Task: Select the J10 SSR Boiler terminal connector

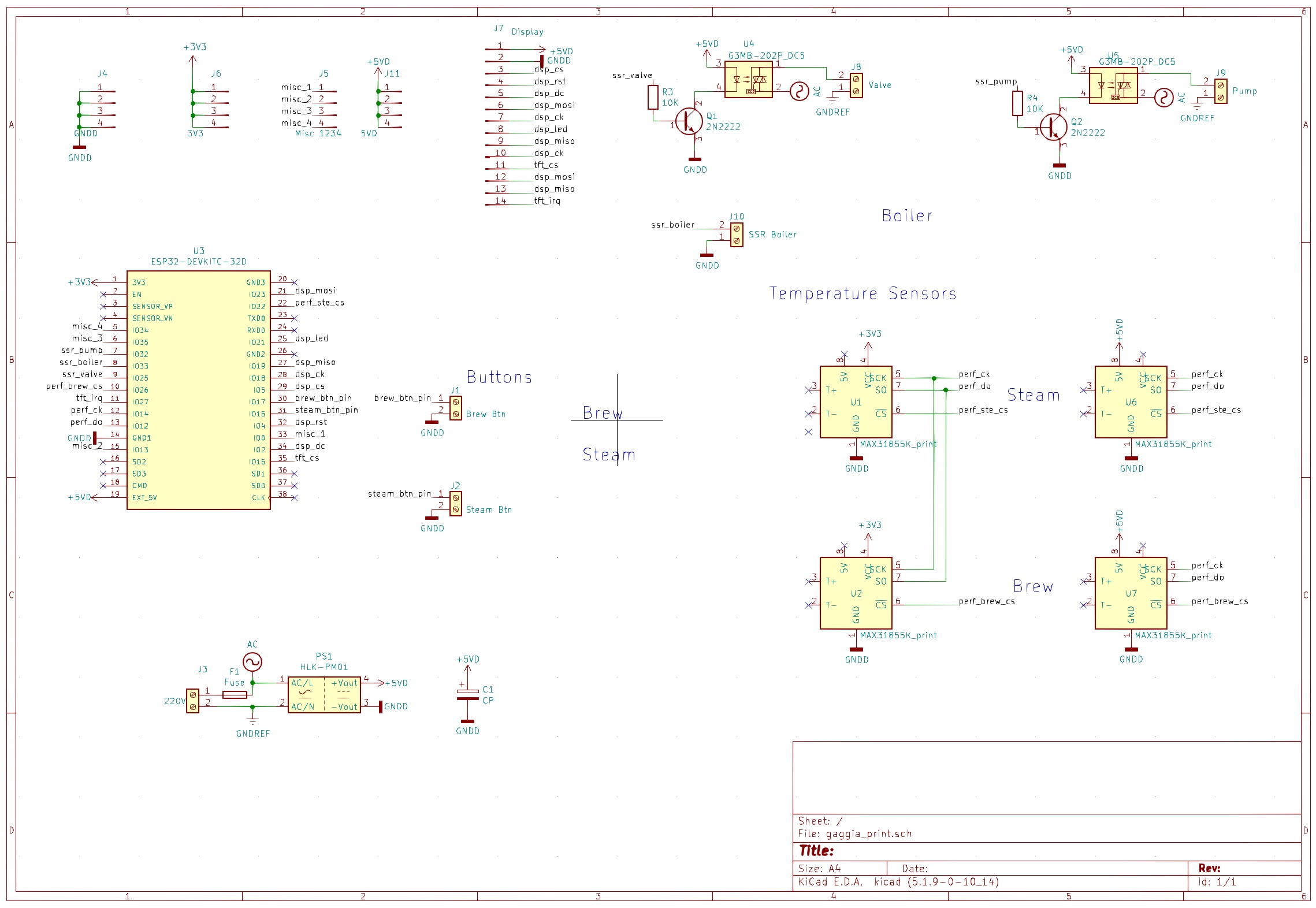Action: click(737, 235)
